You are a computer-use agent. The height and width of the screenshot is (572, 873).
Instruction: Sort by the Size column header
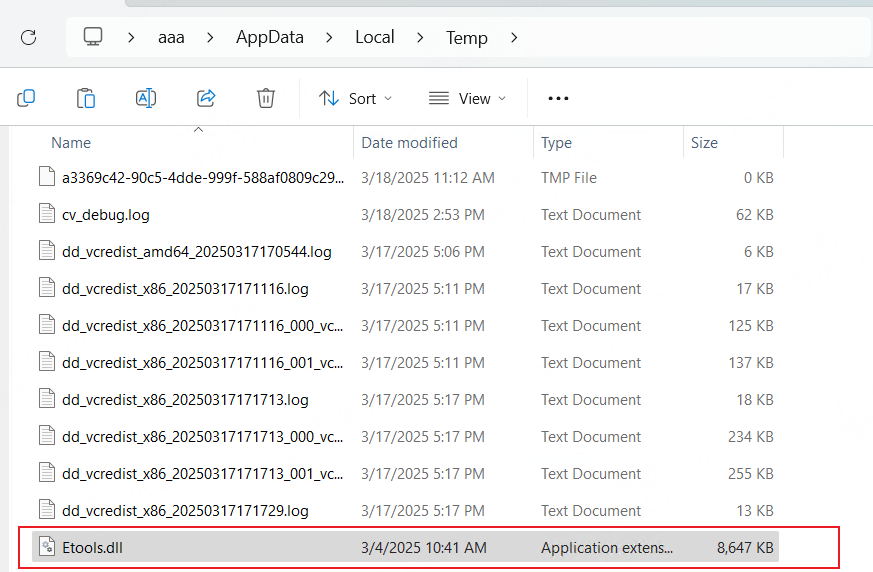pos(704,143)
